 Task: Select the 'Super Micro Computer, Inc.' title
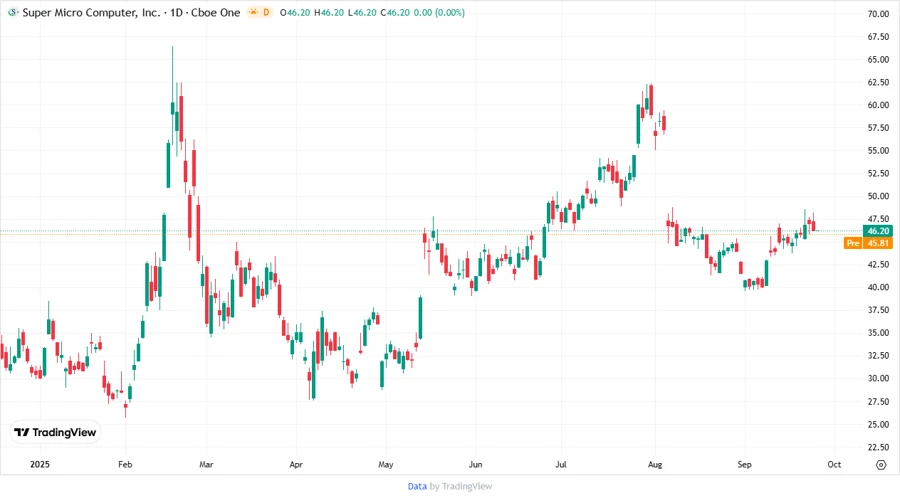[x=92, y=13]
